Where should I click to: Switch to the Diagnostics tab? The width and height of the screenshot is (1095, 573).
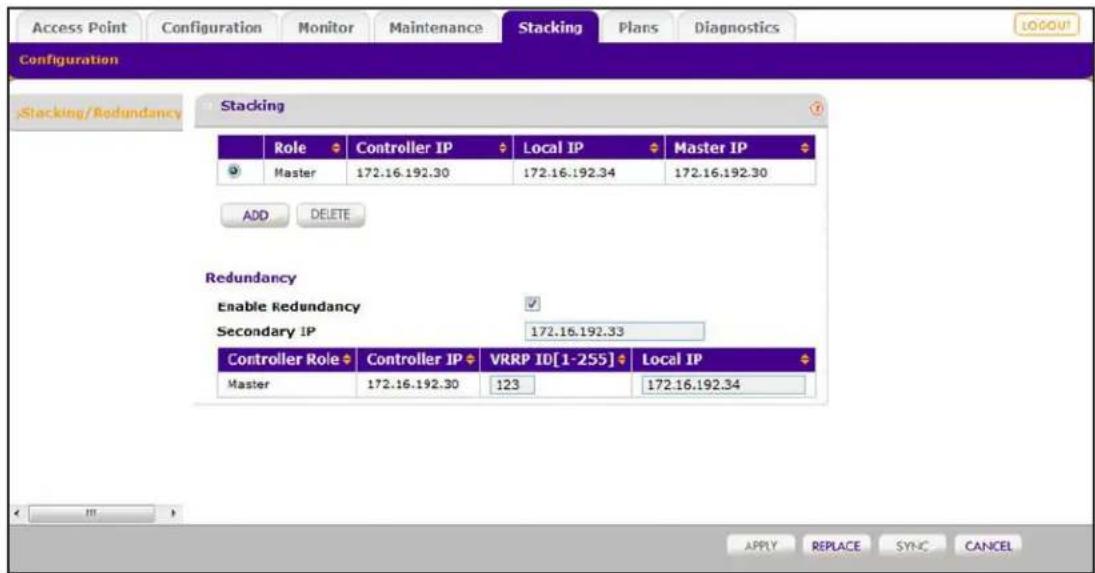click(737, 28)
